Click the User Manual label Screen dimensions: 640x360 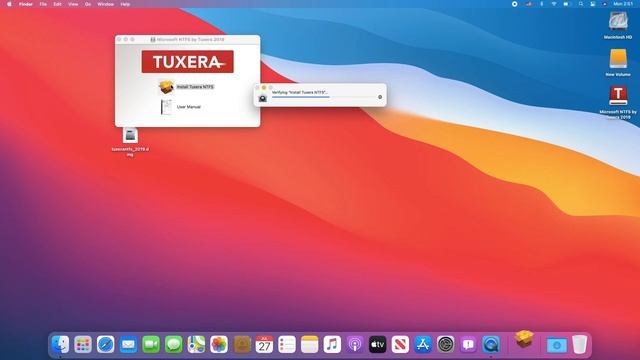click(x=189, y=107)
